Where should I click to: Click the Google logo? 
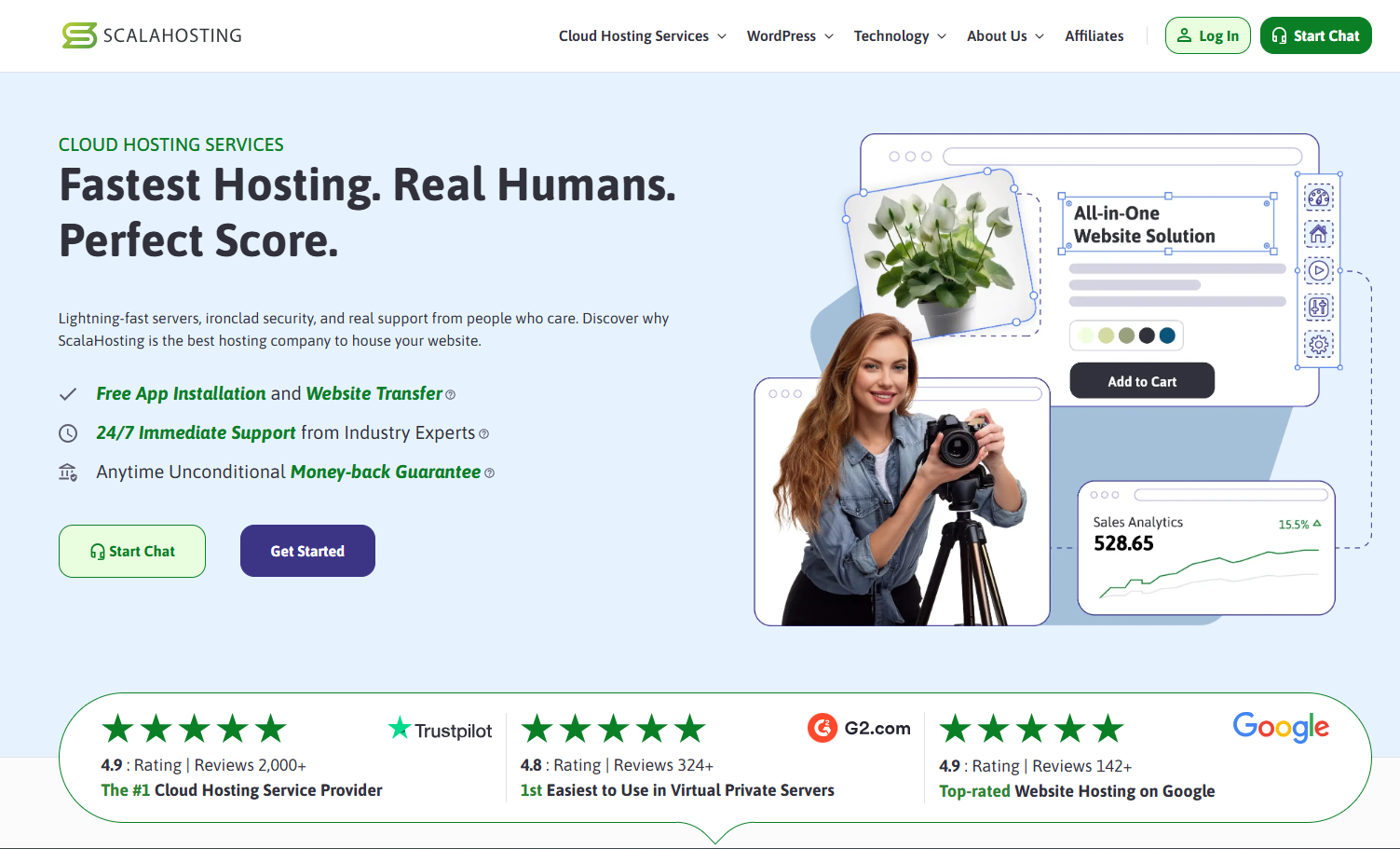1281,727
